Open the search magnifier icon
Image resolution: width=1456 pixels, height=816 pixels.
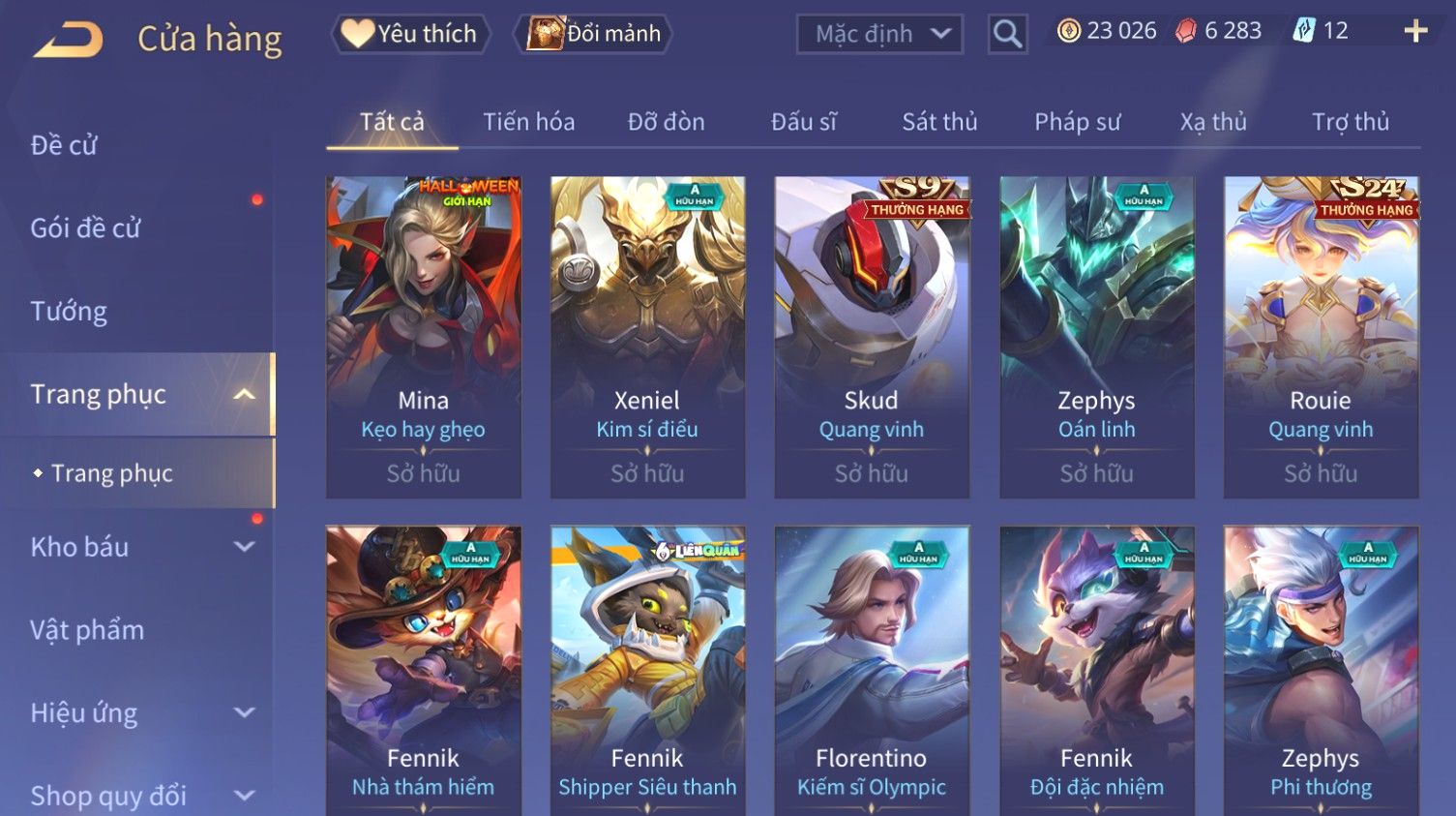1007,34
